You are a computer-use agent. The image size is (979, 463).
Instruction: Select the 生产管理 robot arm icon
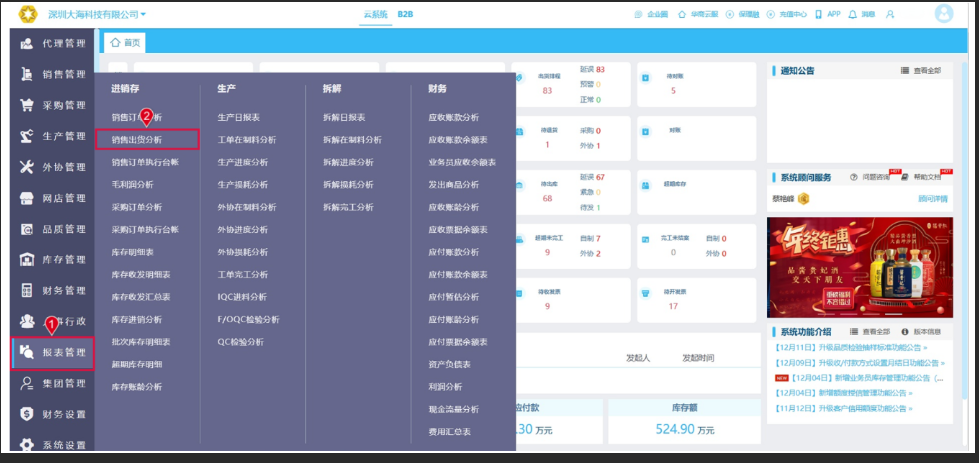click(27, 136)
